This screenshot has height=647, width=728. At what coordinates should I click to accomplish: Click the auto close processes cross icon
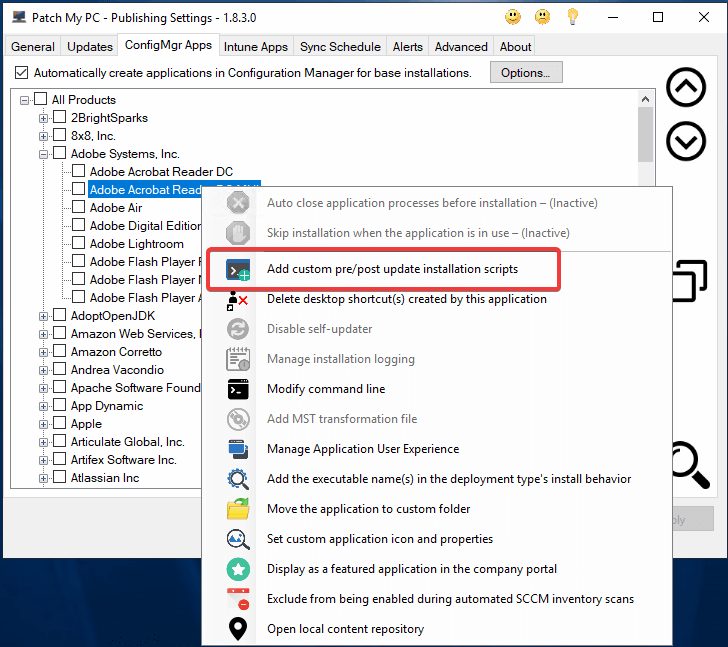238,203
